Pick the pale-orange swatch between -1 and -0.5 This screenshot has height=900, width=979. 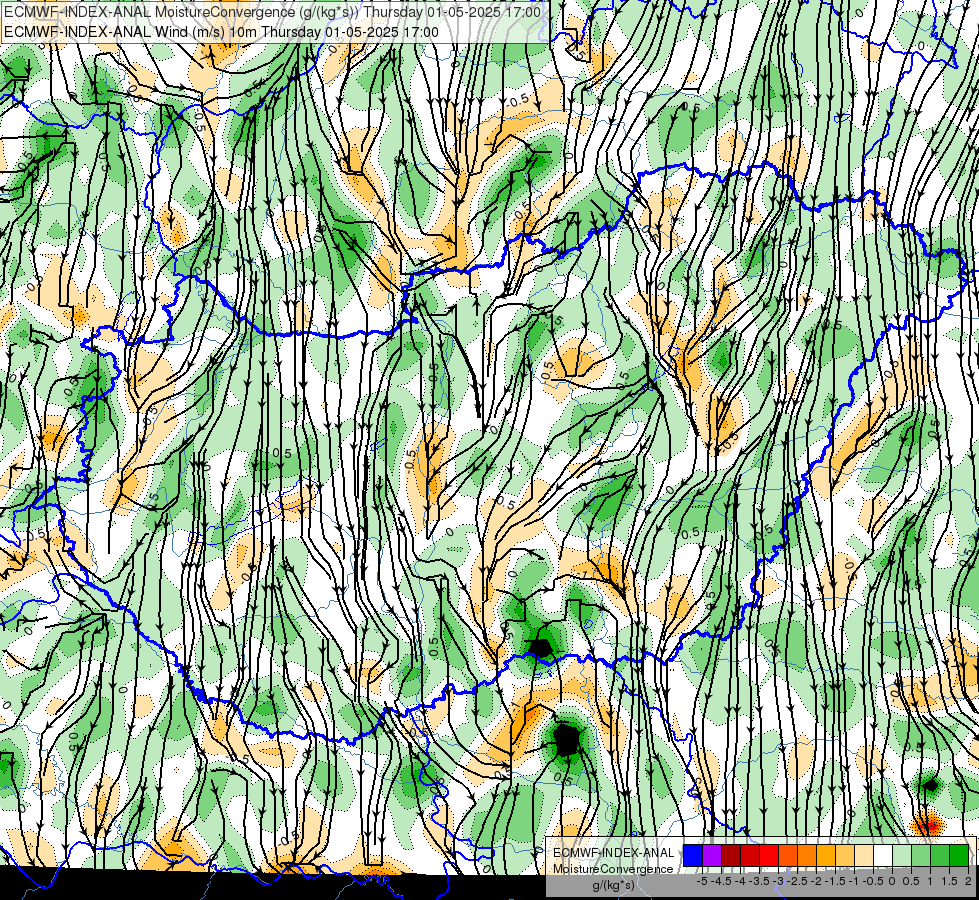(864, 856)
